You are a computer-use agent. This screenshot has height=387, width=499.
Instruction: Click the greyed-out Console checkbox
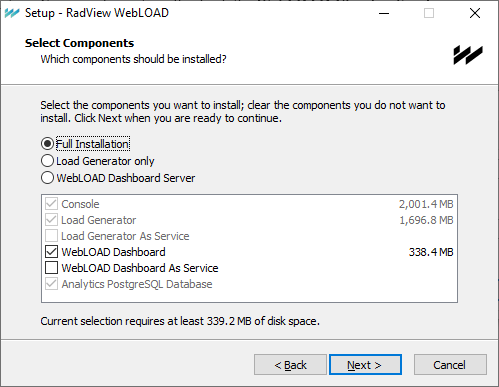51,204
